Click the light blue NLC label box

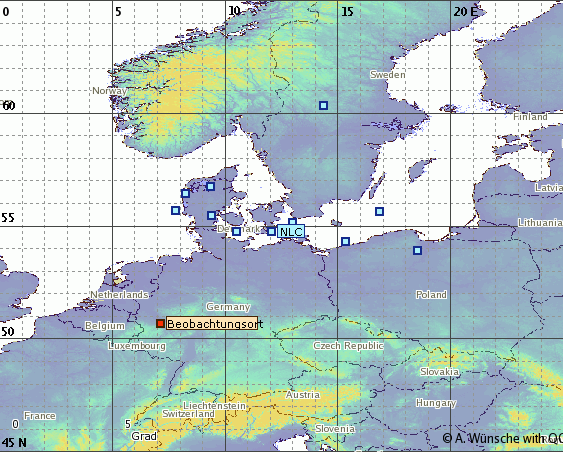coord(291,232)
